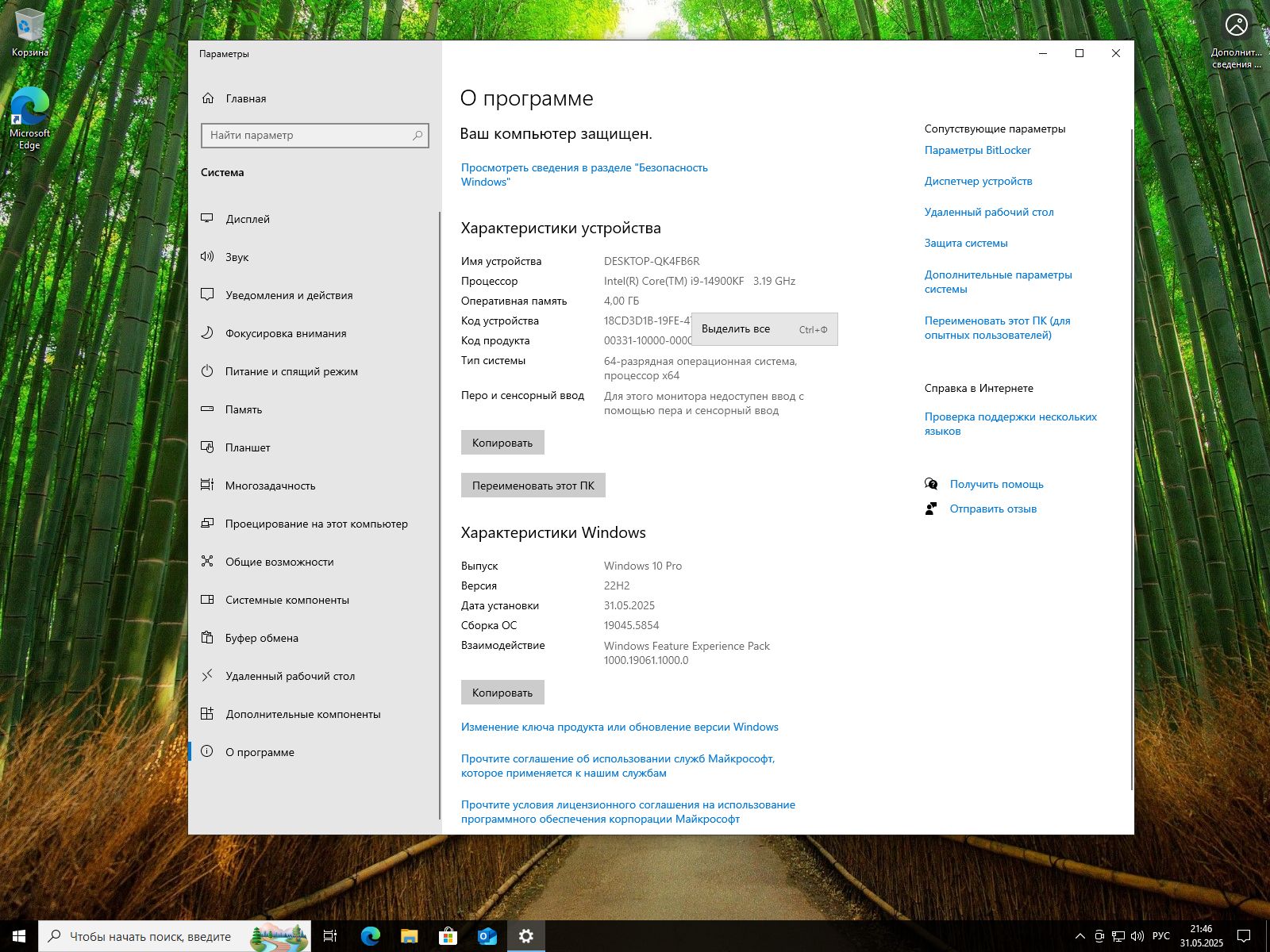The image size is (1270, 952).
Task: Open 'Защита системы' link
Action: click(966, 243)
